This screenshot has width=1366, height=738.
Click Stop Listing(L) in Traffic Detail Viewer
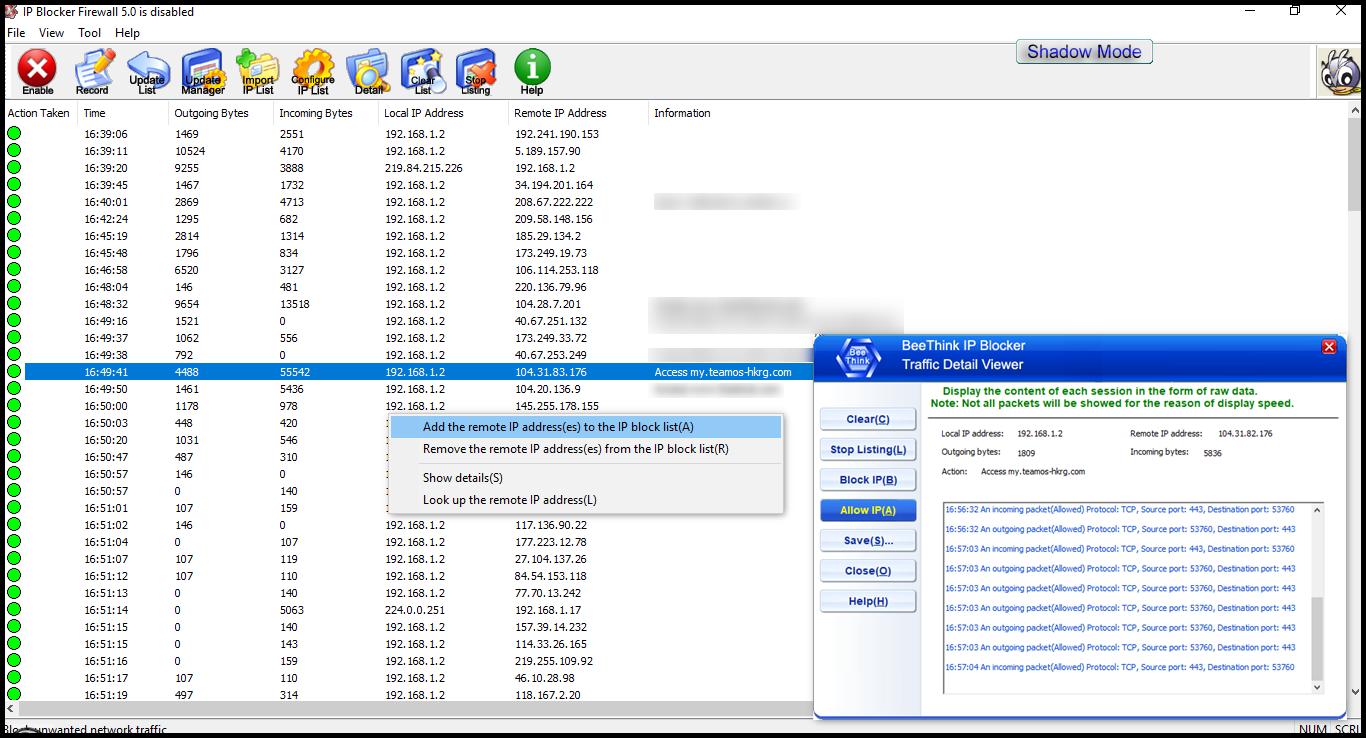[x=868, y=450]
